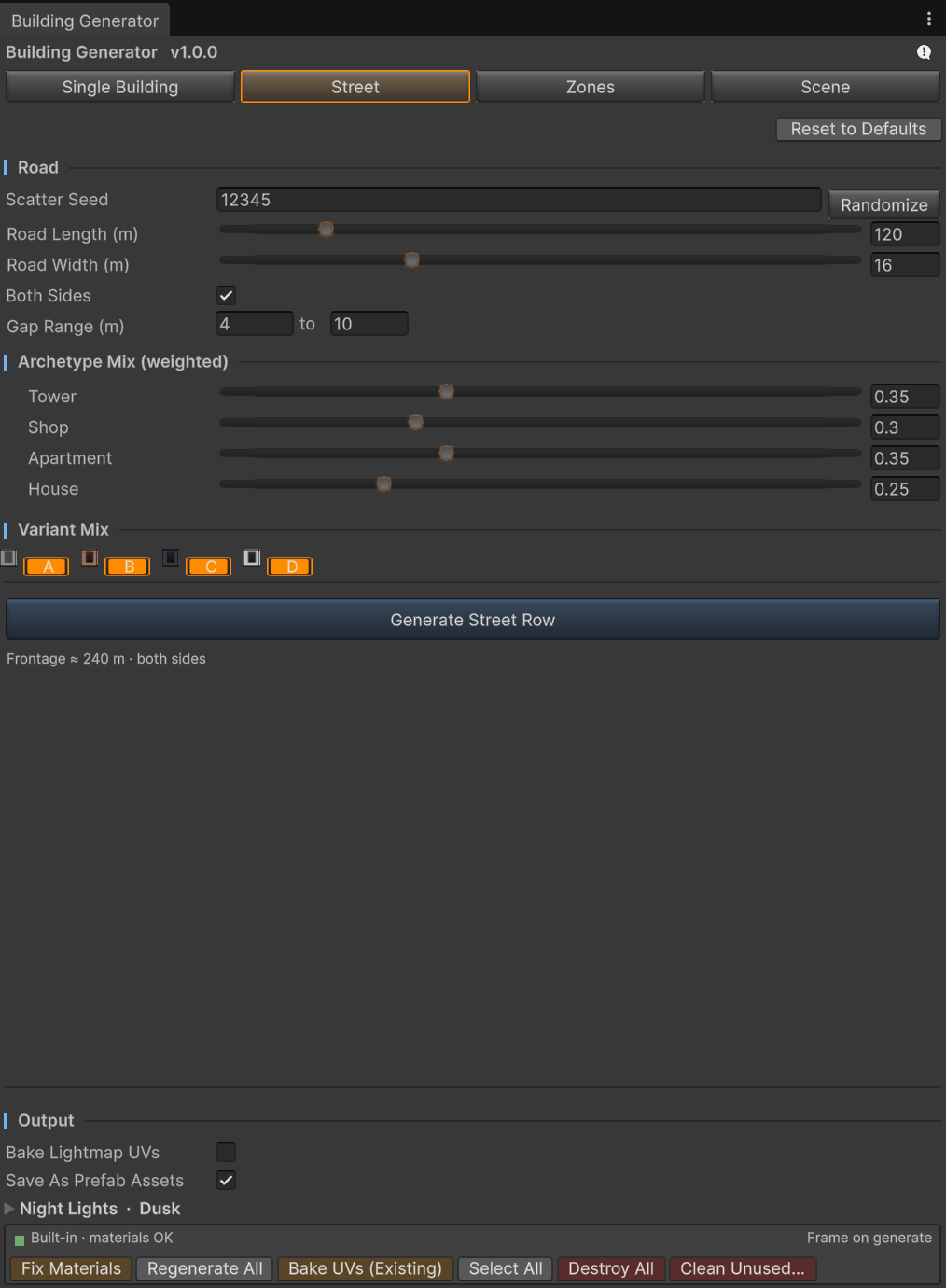Click the Road Width value field

905,265
